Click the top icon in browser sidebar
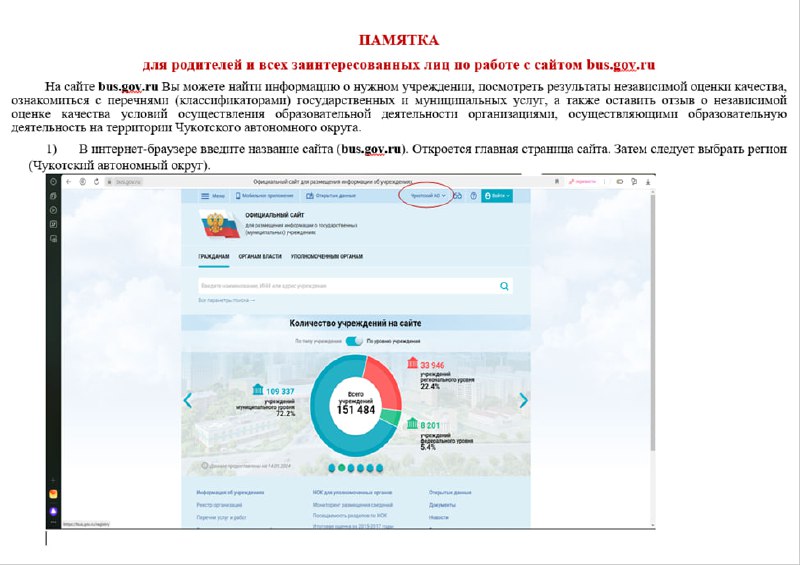800x565 pixels. [53, 182]
